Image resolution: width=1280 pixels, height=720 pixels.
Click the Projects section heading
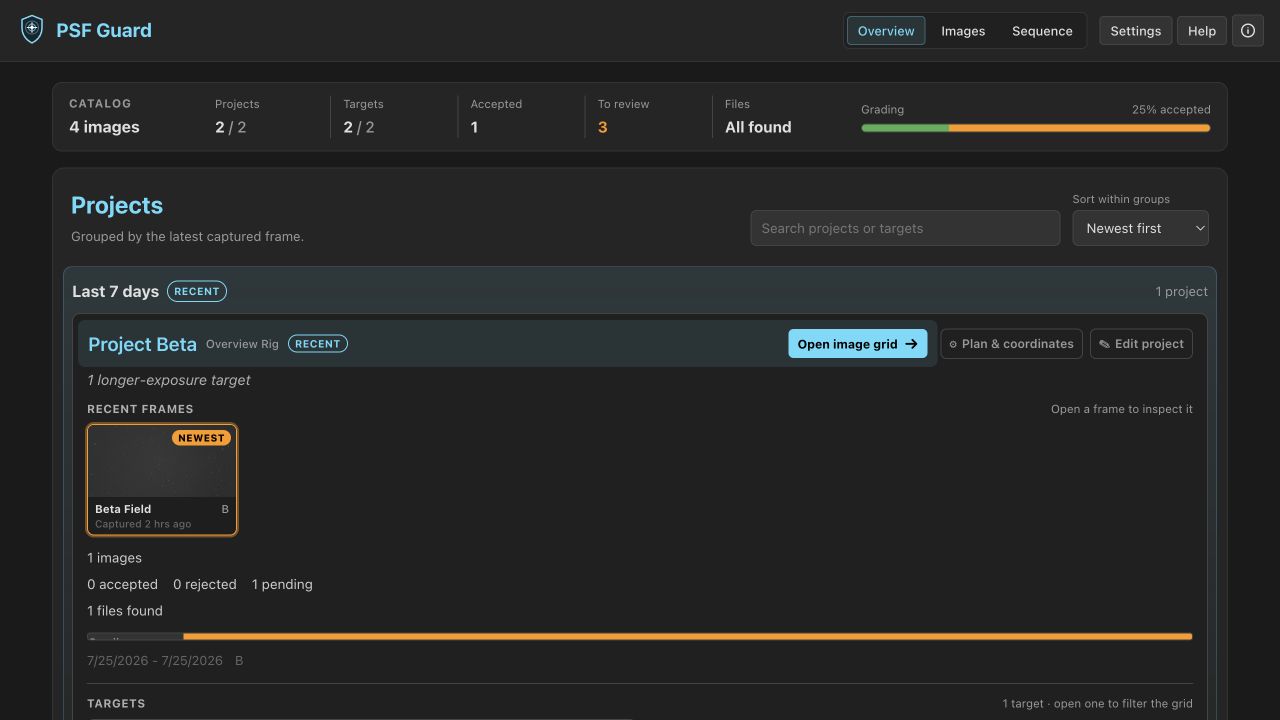117,205
